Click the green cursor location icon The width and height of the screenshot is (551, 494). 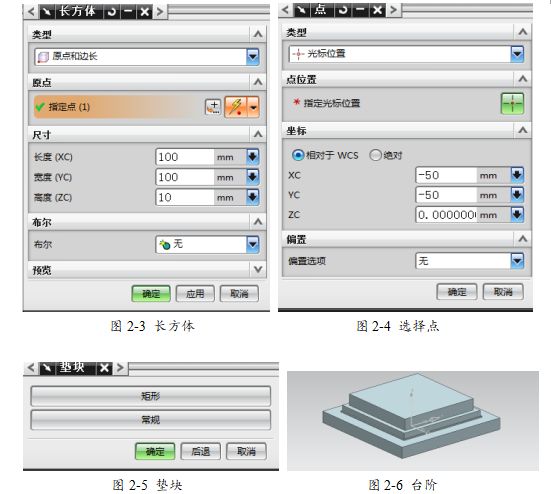point(512,103)
